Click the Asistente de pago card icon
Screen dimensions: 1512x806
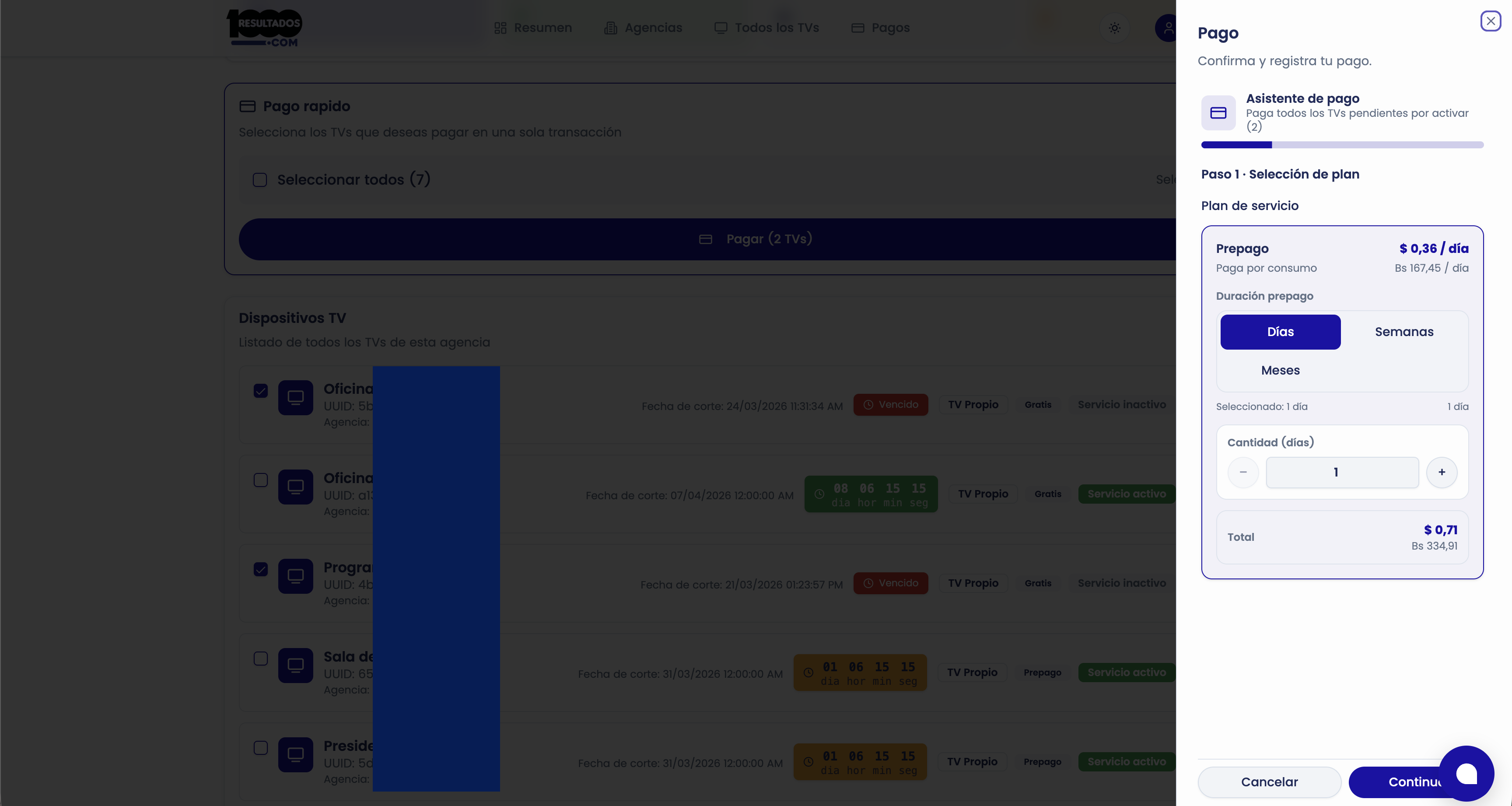point(1218,113)
